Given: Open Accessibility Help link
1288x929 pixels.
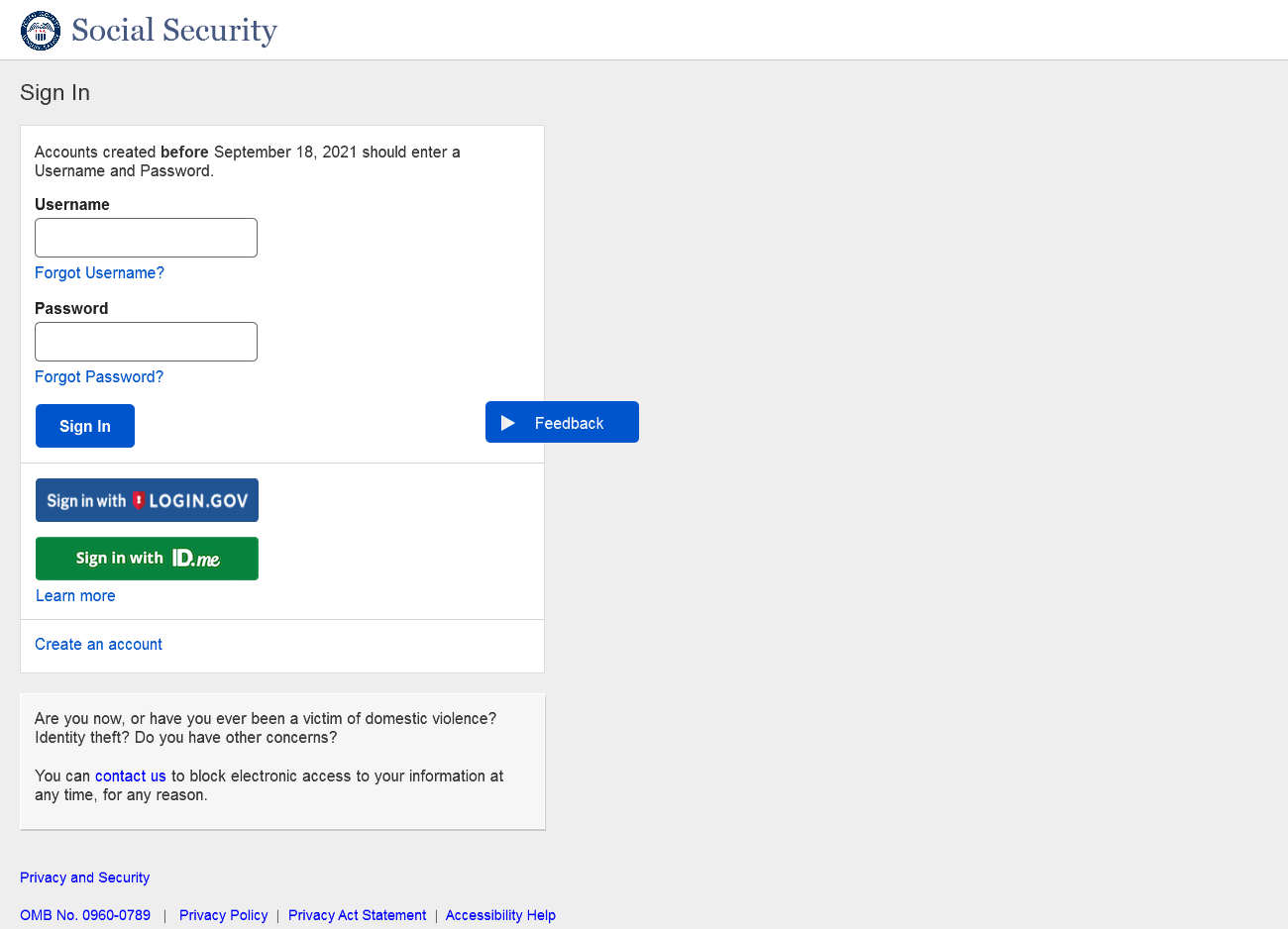Looking at the screenshot, I should 500,915.
